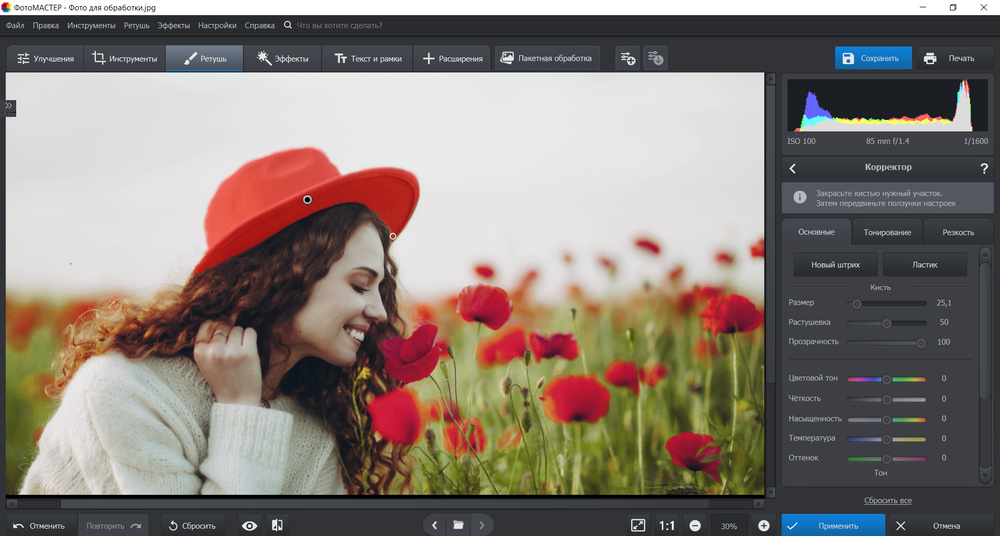Image resolution: width=1000 pixels, height=536 pixels.
Task: Open the Эффекты menu in the menu bar
Action: click(x=173, y=24)
